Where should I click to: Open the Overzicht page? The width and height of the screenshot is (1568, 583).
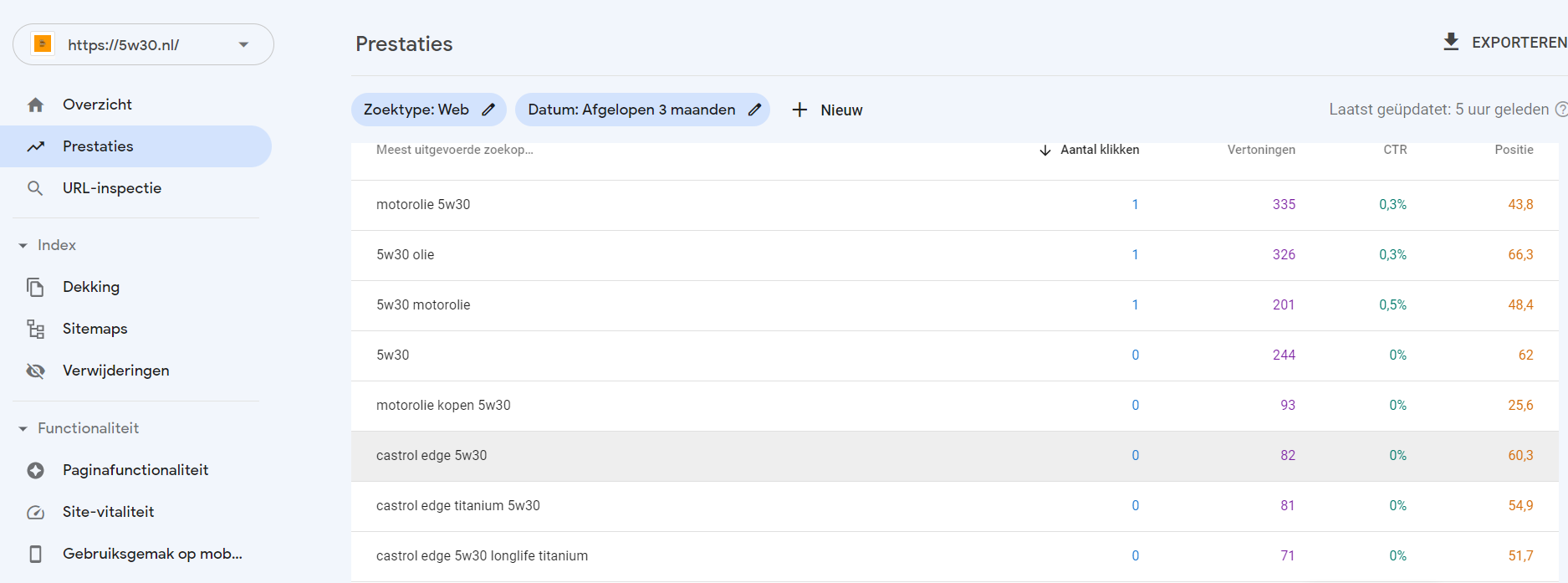[x=97, y=105]
